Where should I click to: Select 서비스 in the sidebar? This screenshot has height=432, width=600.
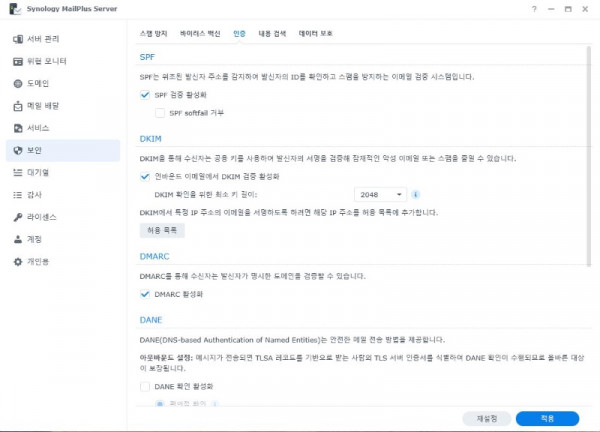(x=39, y=128)
